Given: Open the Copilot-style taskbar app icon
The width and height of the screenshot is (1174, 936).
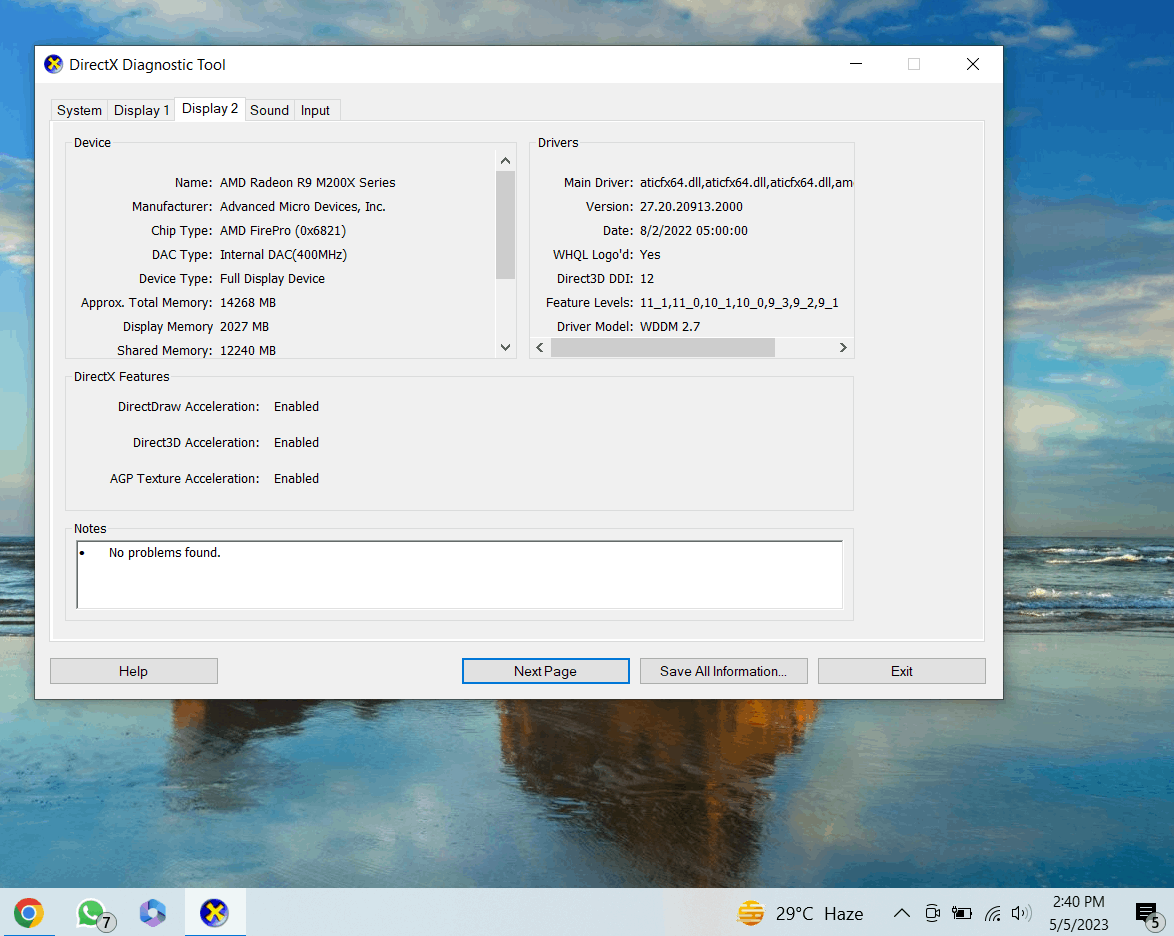Looking at the screenshot, I should pyautogui.click(x=153, y=913).
